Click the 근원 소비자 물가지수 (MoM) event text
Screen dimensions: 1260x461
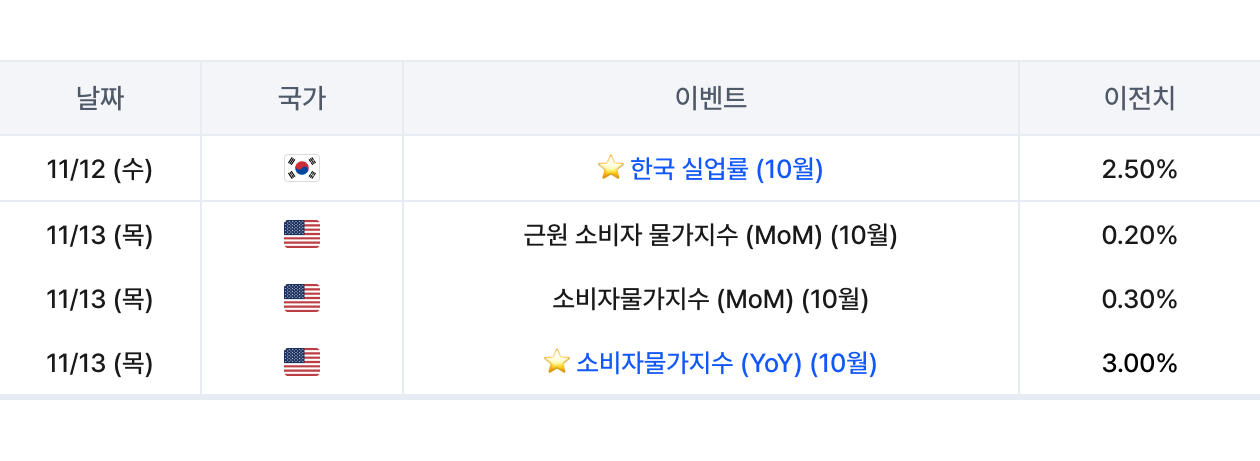(711, 235)
